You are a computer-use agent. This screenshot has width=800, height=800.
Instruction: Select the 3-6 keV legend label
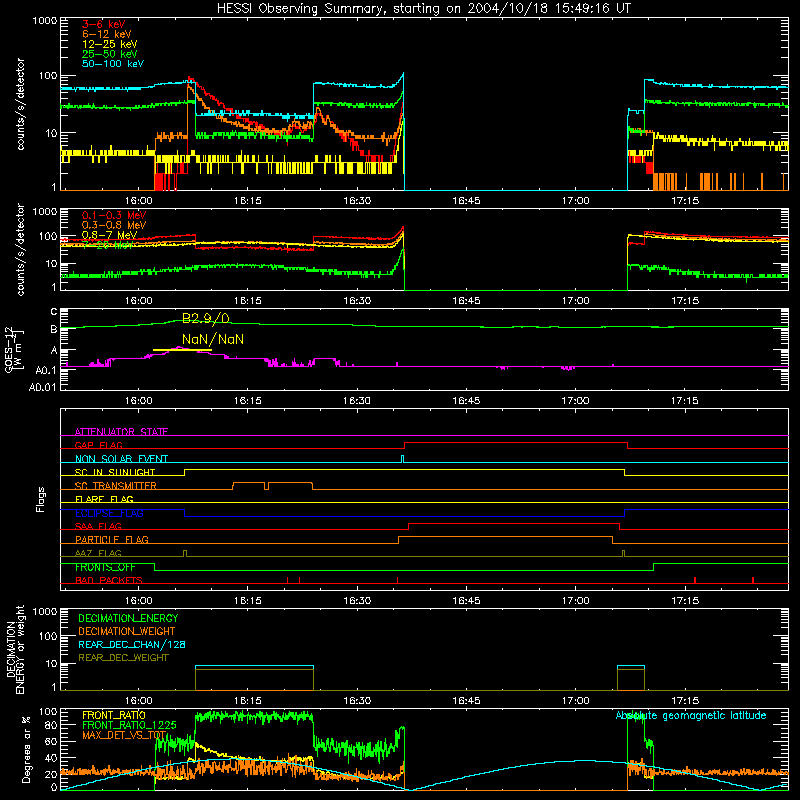point(104,24)
